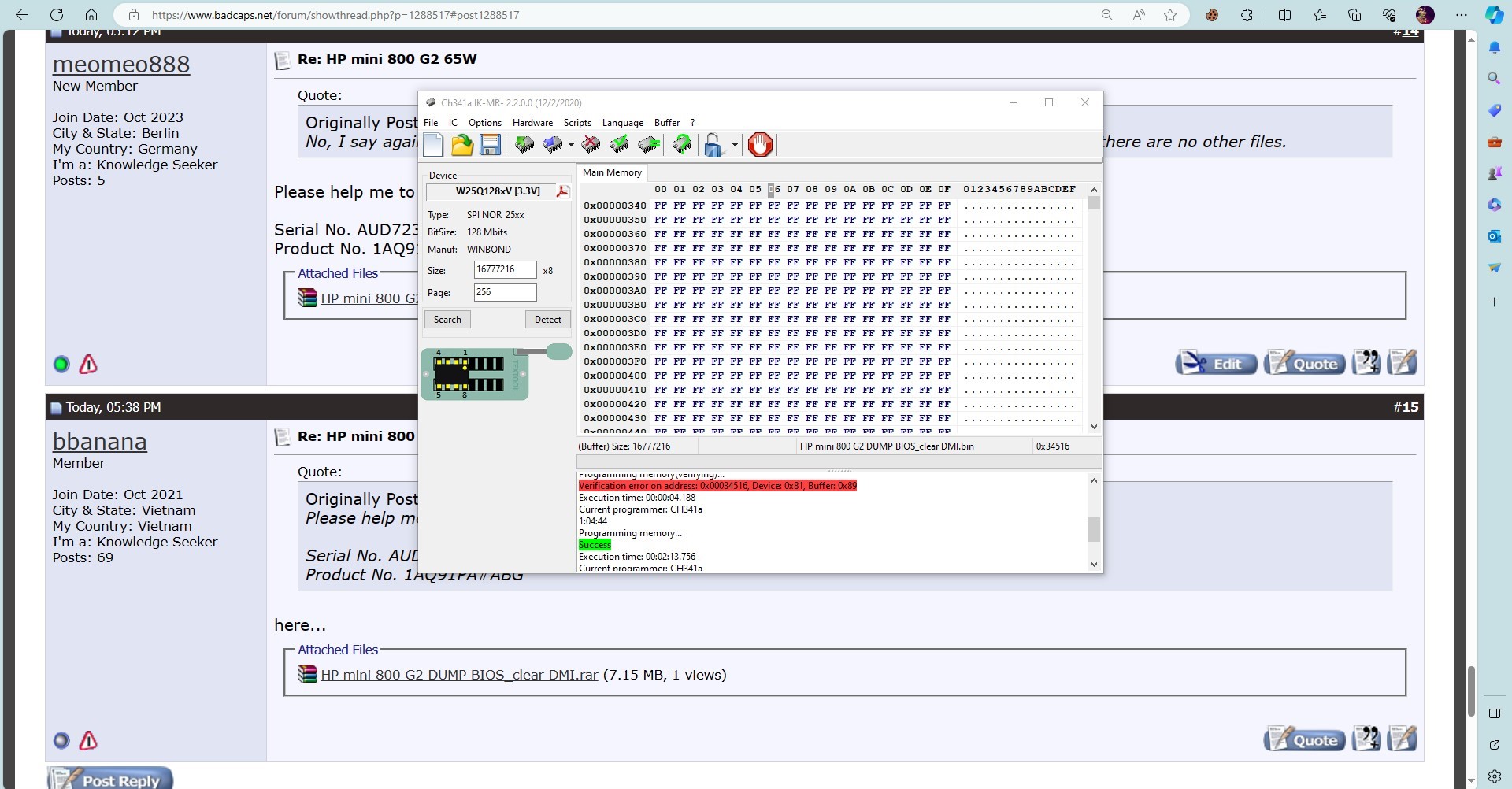The width and height of the screenshot is (1512, 789).
Task: Click the Open file folder icon
Action: tap(462, 145)
